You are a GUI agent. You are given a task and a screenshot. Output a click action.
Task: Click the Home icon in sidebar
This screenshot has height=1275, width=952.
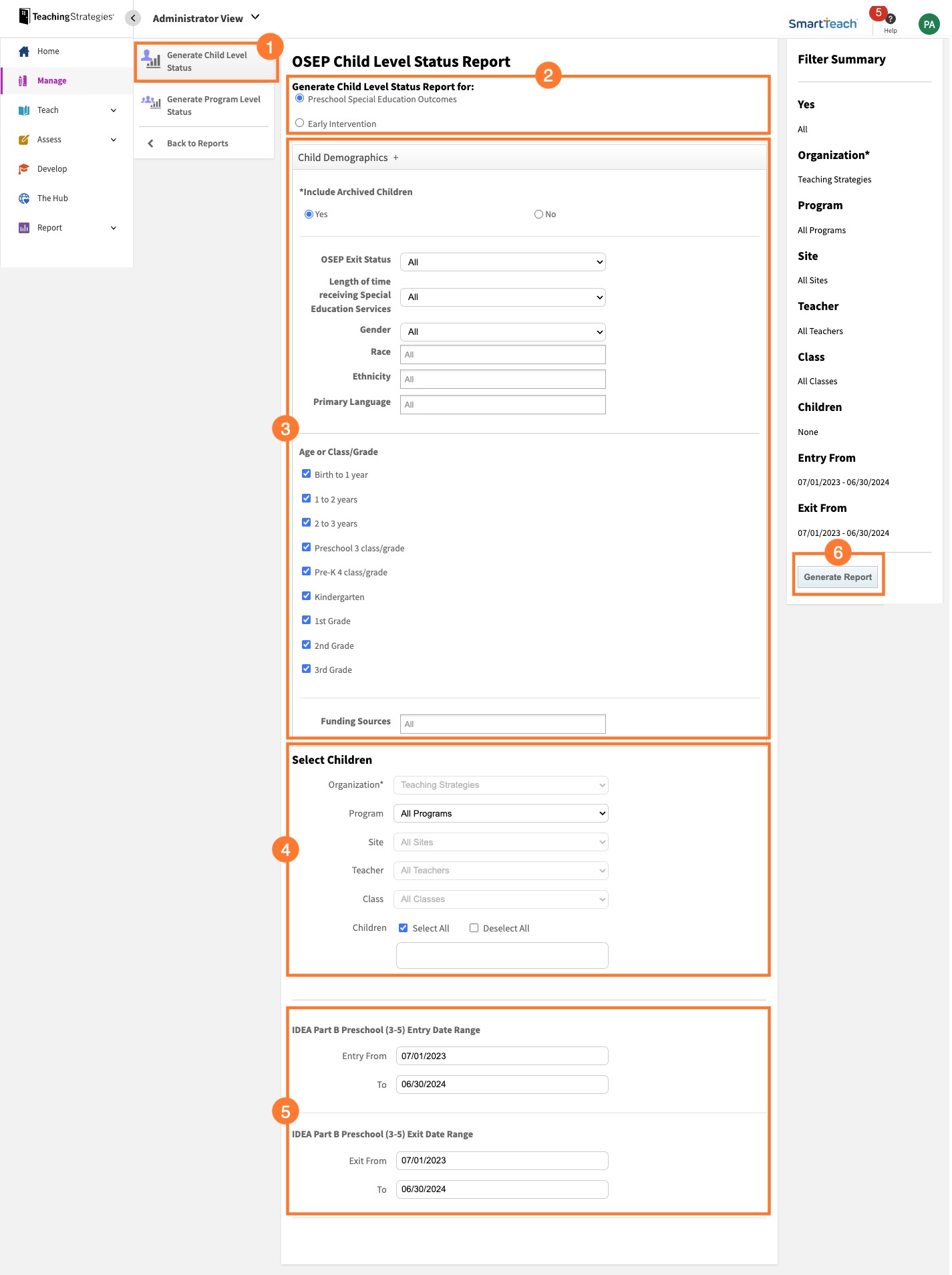coord(24,51)
